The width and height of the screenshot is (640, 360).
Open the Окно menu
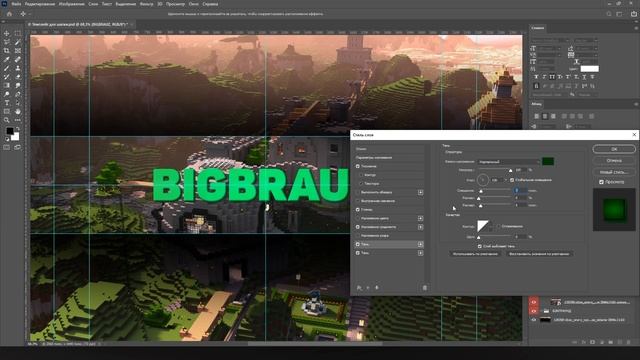pos(194,4)
